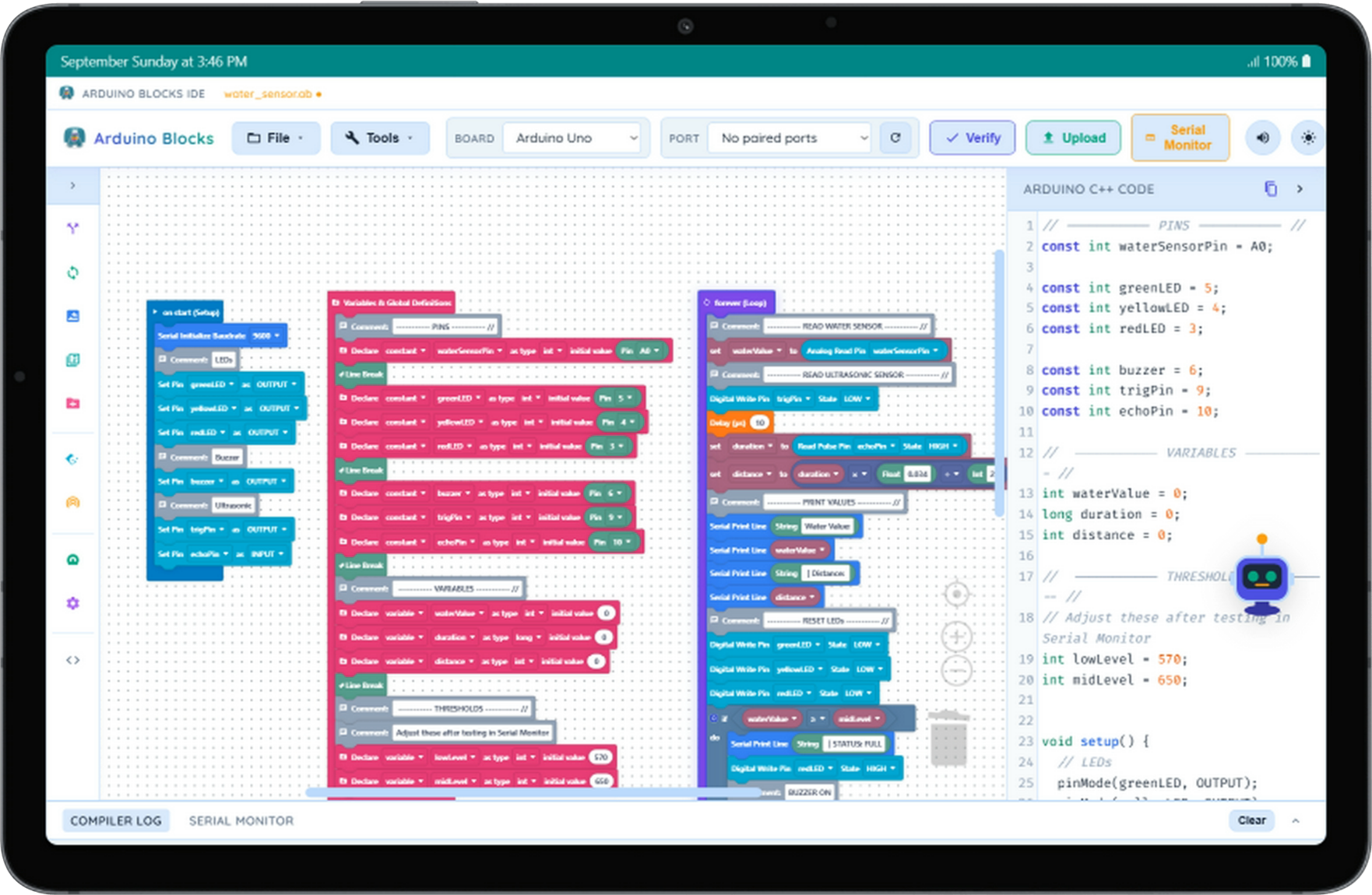Open the Board dropdown showing Arduino Uno

tap(572, 138)
